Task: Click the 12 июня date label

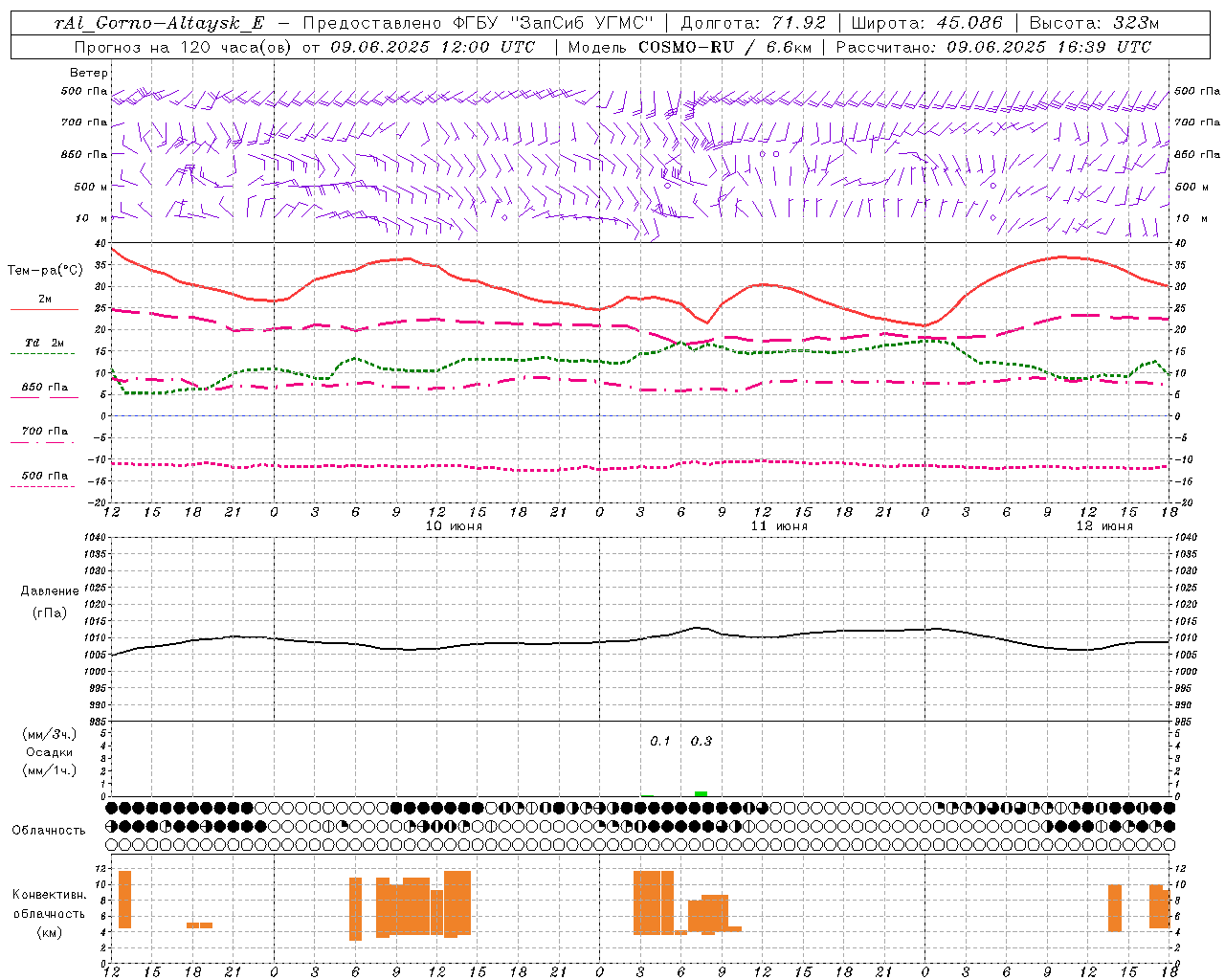Action: pos(1104,526)
